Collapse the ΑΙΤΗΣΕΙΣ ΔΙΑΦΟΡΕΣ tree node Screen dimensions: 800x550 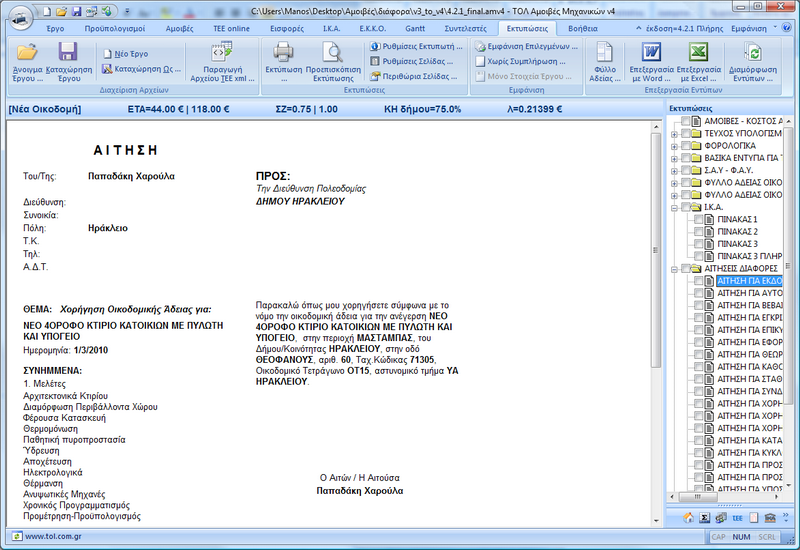674,269
